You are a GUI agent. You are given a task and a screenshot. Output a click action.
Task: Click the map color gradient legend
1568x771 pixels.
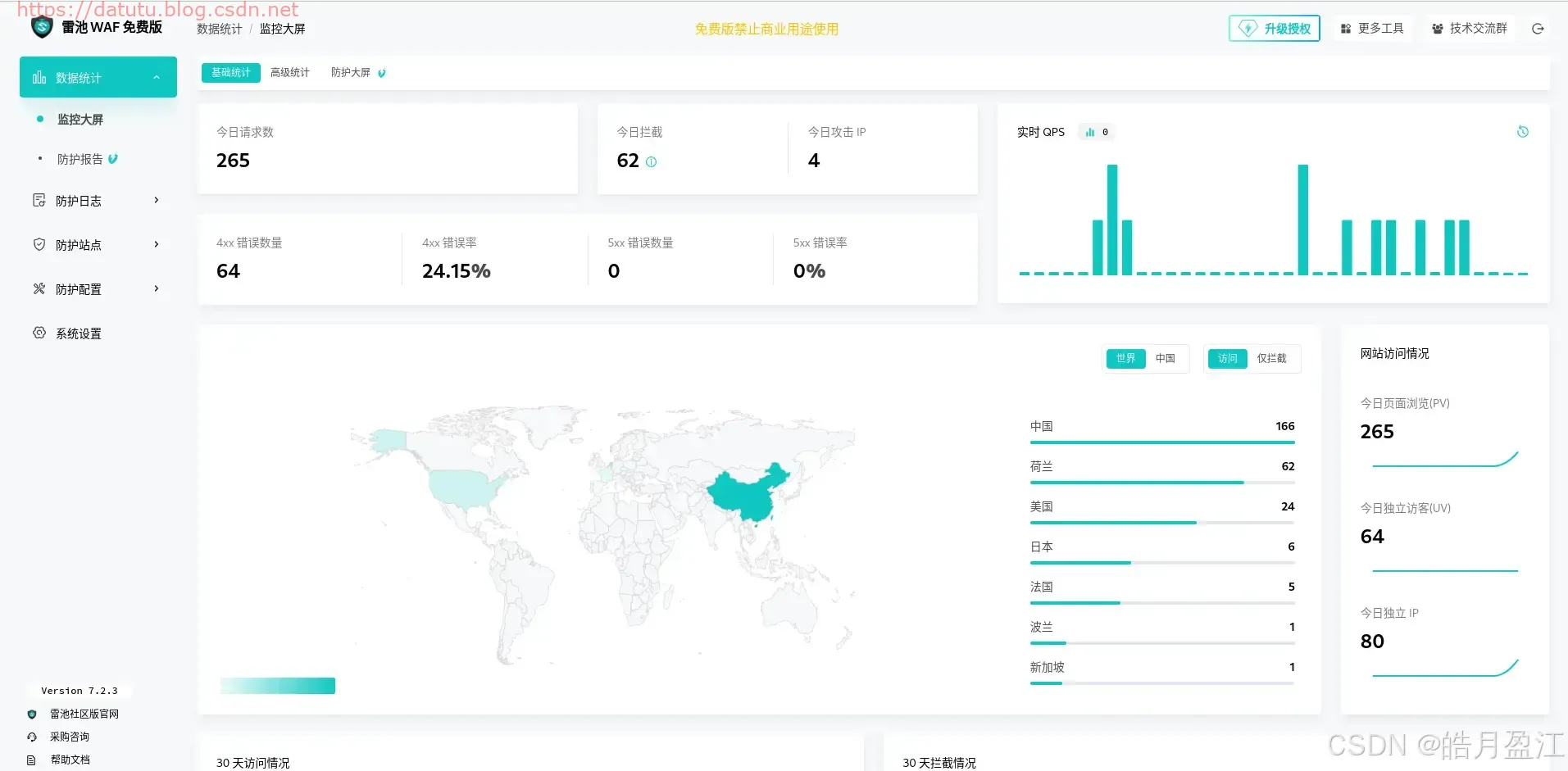click(278, 686)
